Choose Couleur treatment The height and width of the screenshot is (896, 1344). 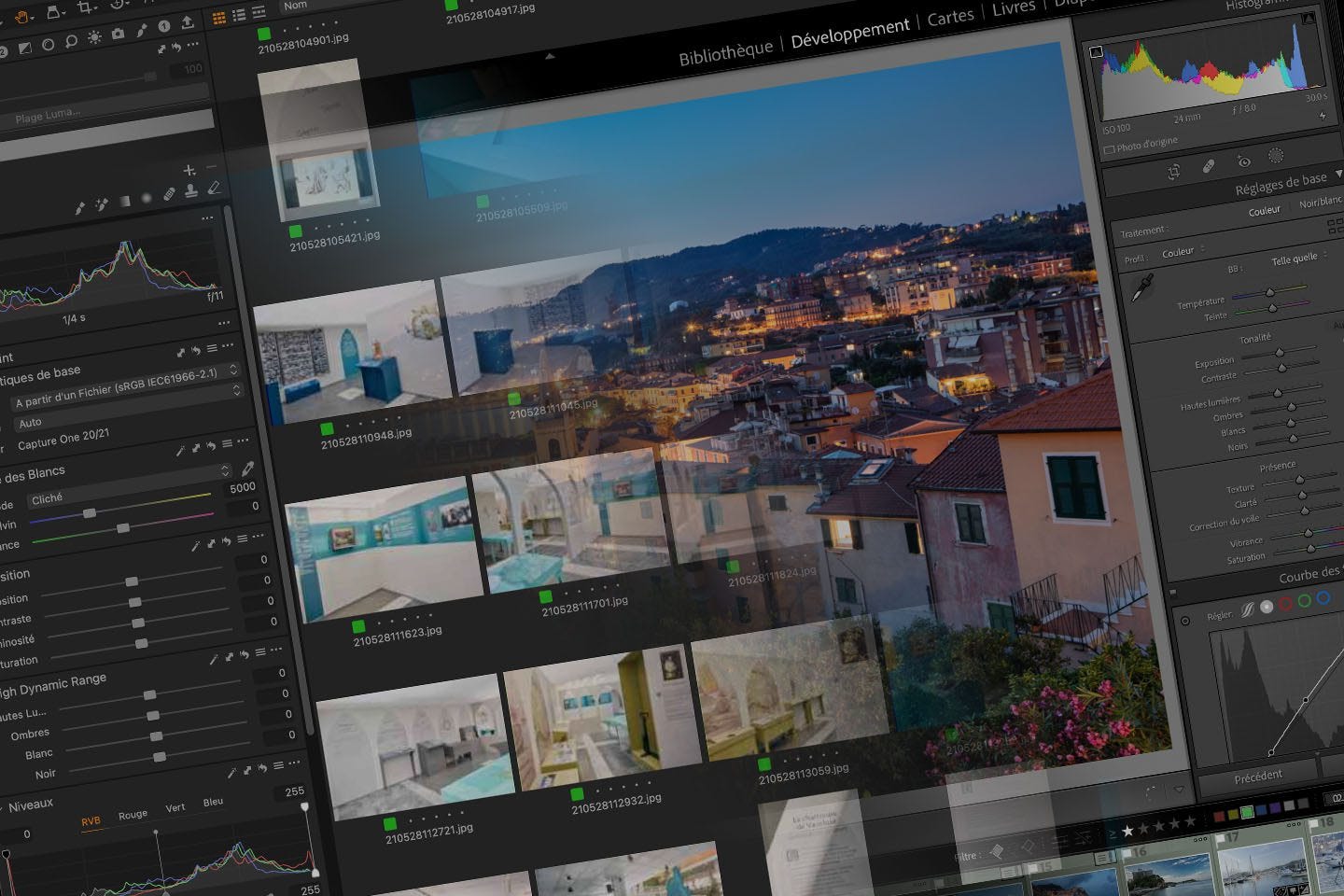click(1264, 211)
